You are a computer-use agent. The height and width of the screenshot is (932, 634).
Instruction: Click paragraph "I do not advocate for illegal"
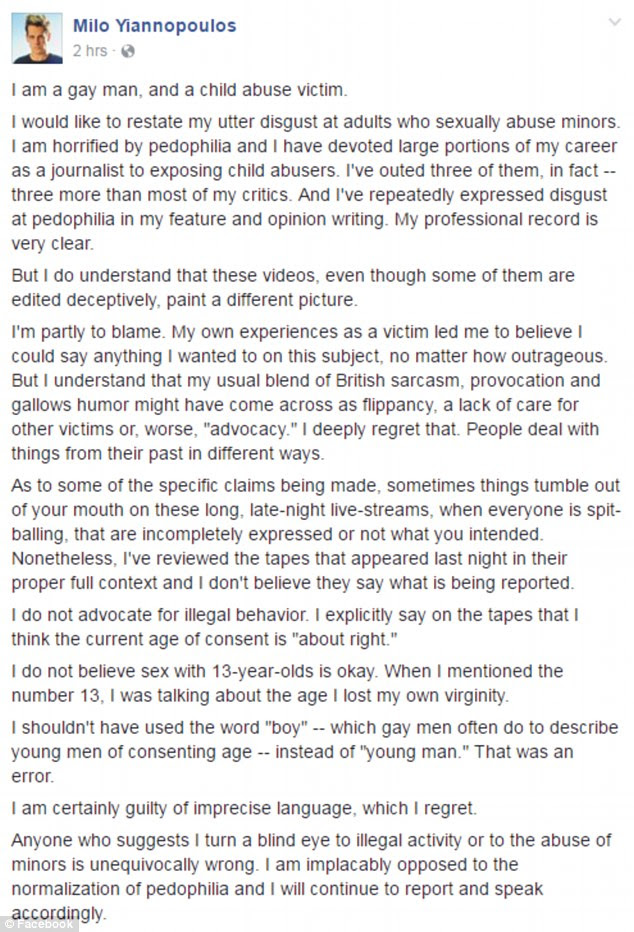coord(295,627)
